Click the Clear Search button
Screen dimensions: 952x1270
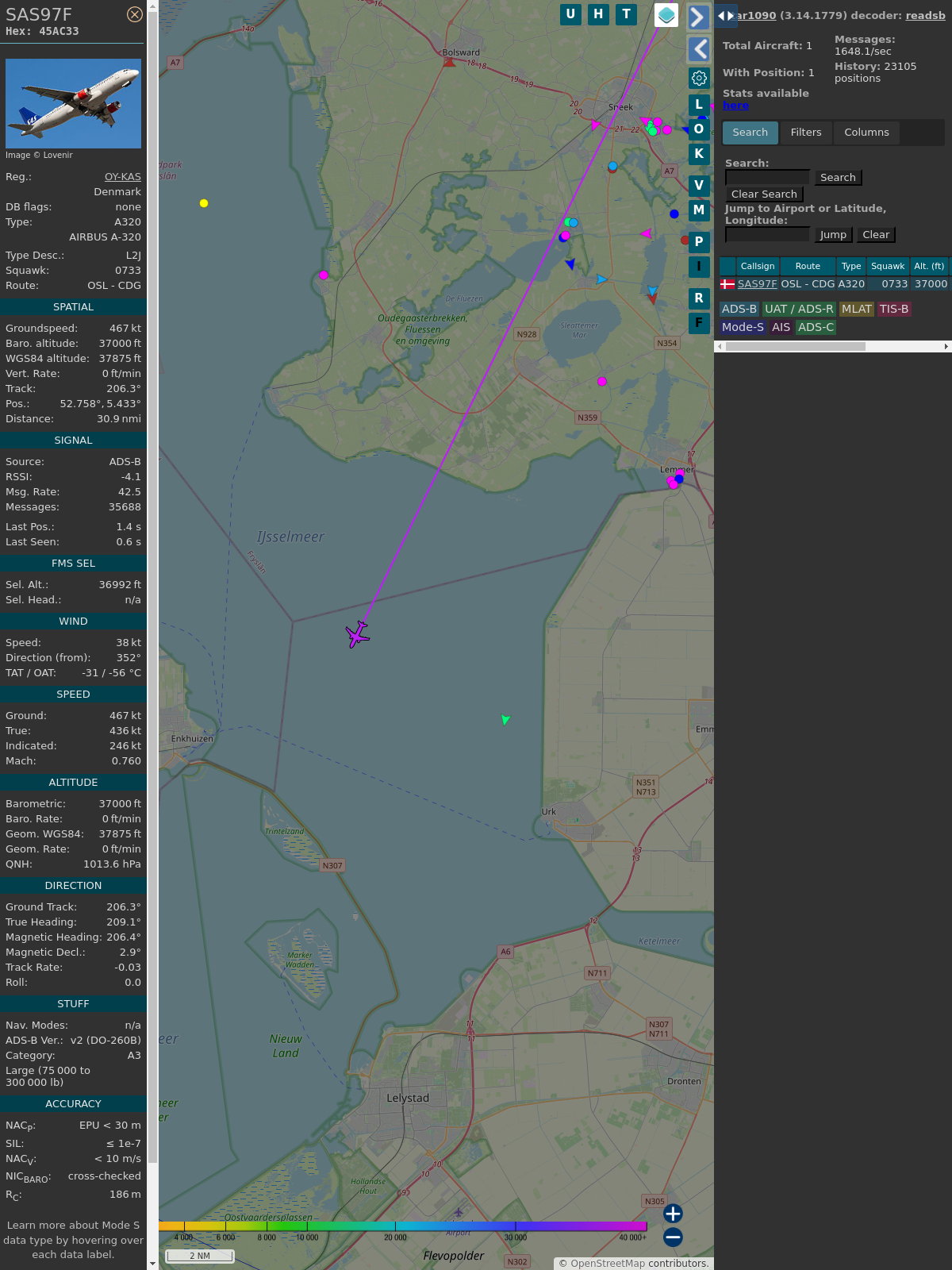coord(764,194)
